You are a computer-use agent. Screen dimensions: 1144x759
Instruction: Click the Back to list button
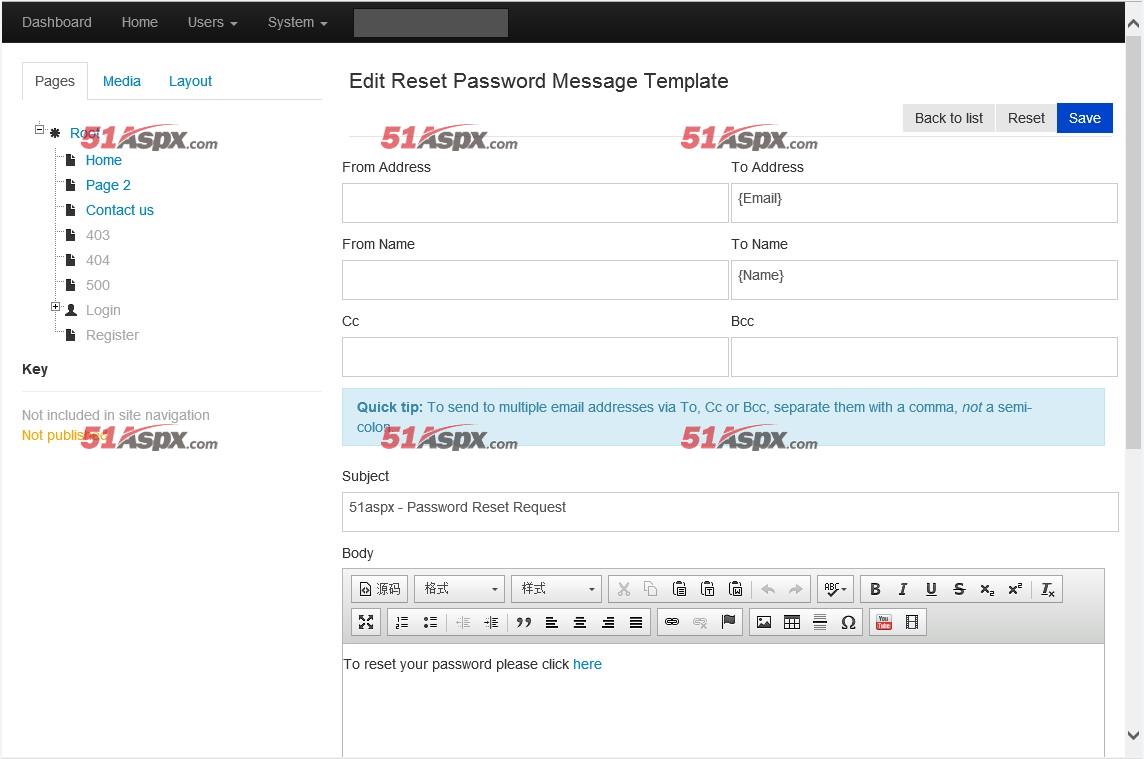(x=948, y=118)
